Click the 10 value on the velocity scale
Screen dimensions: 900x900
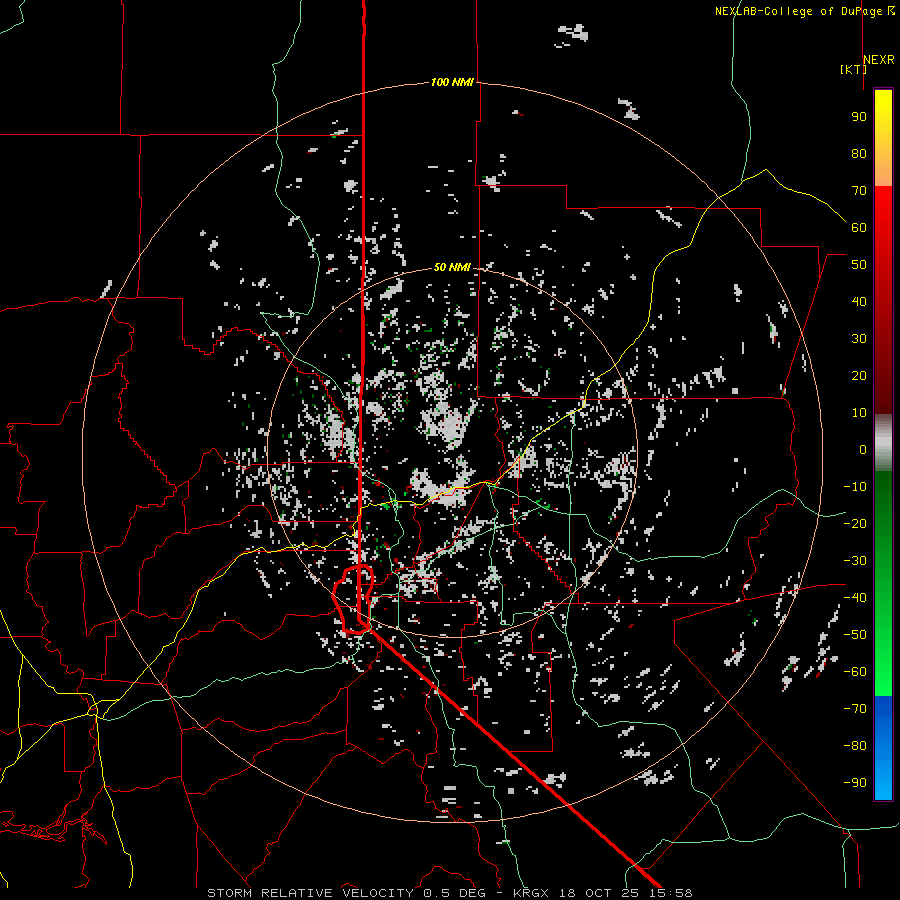[x=859, y=413]
